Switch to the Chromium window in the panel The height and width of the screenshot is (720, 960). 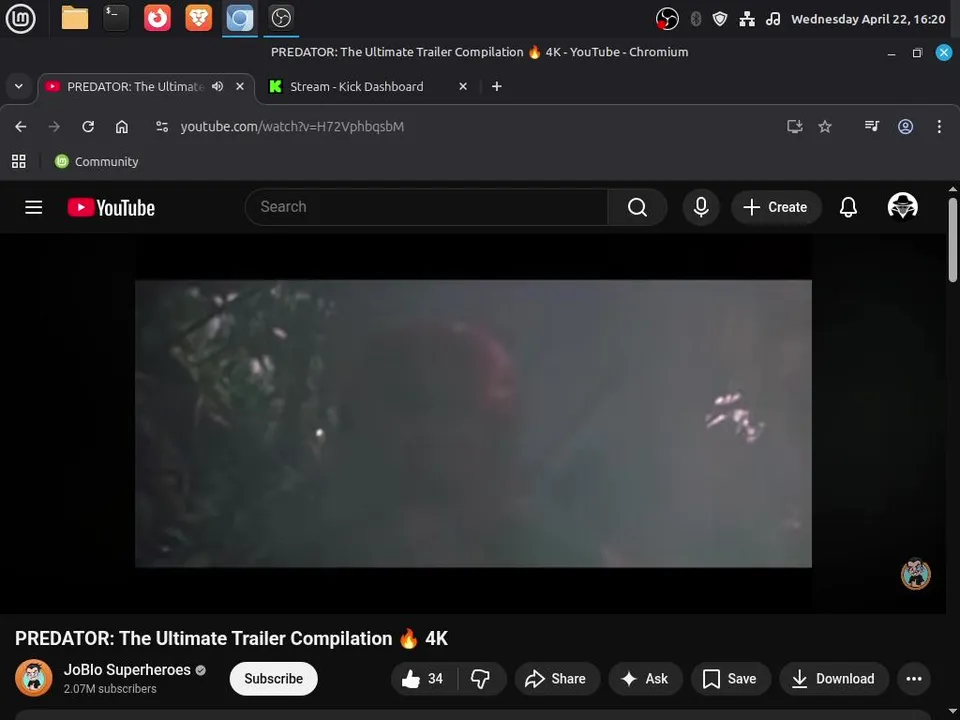coord(239,18)
